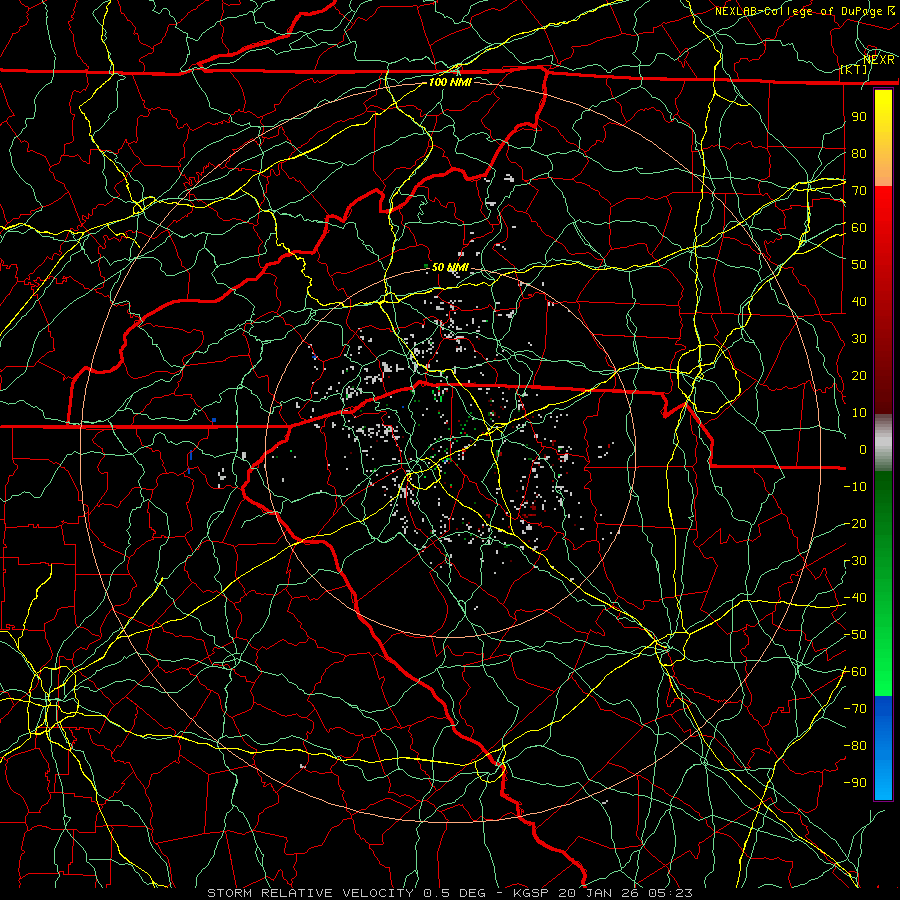Click the -40 tick label on scale
The image size is (900, 900).
(x=855, y=598)
